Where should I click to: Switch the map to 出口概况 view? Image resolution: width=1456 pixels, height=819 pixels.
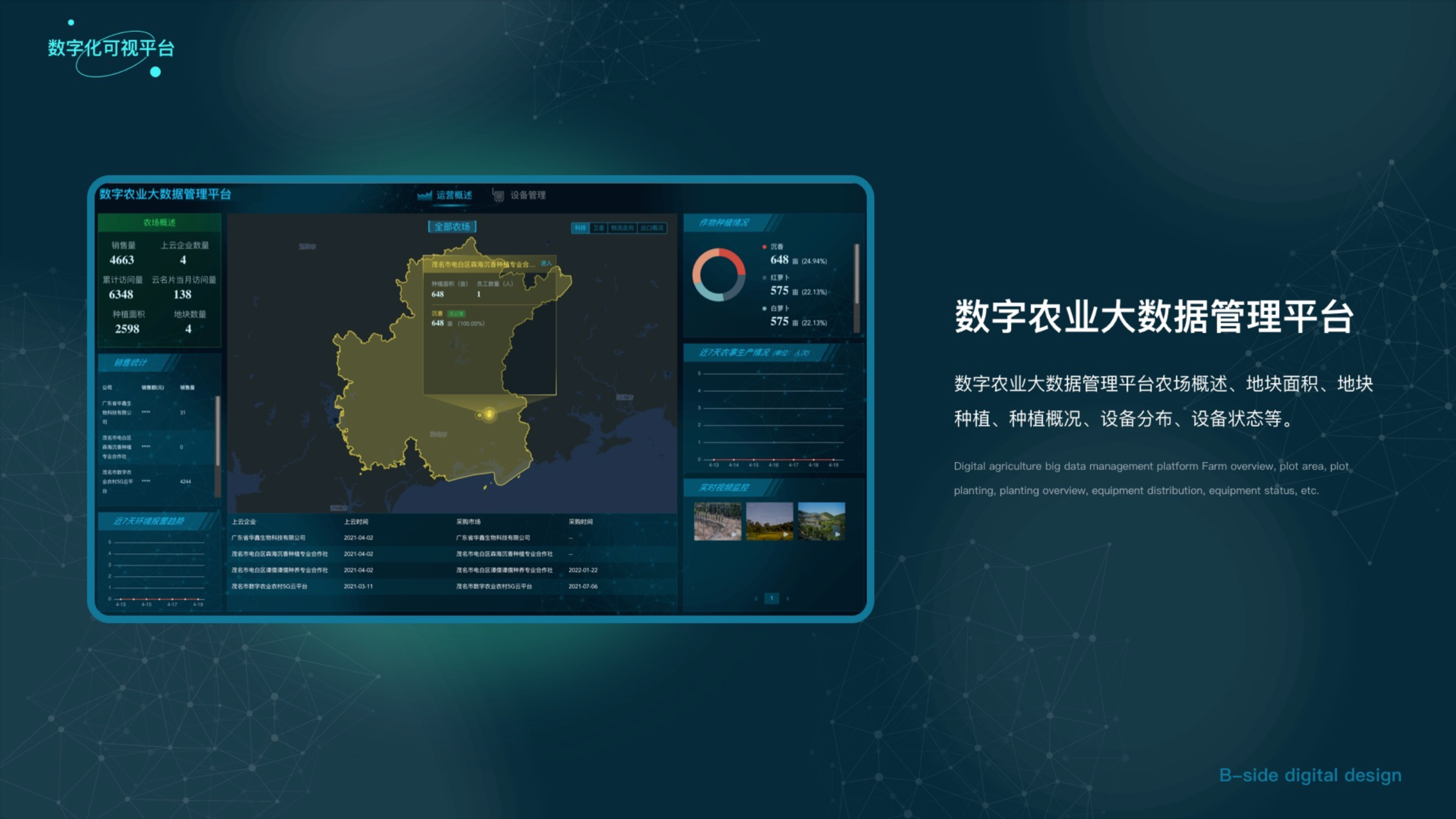(652, 228)
